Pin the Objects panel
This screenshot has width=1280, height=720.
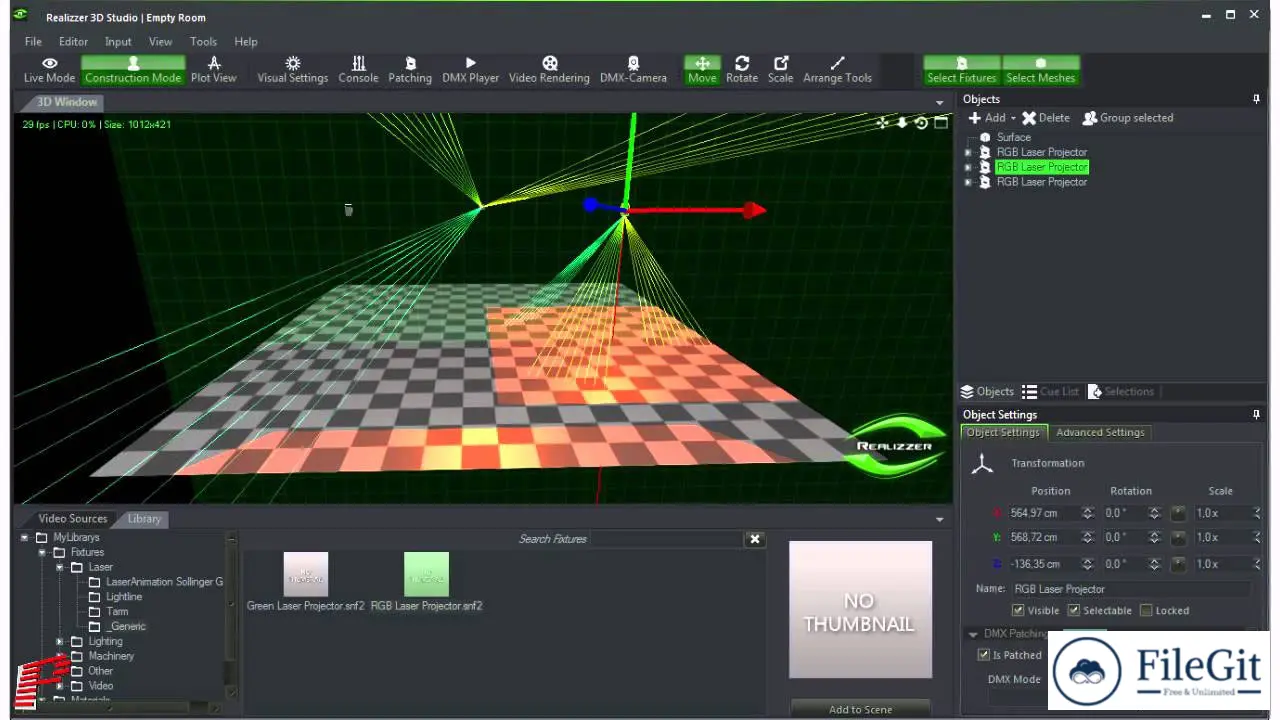pos(1256,99)
